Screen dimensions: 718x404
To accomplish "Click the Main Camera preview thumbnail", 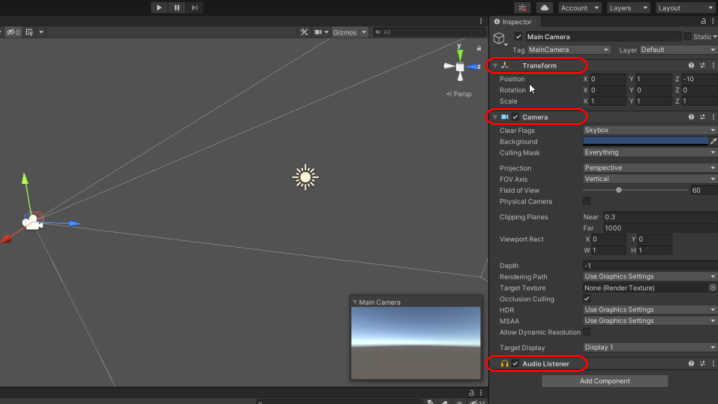I will pos(416,343).
